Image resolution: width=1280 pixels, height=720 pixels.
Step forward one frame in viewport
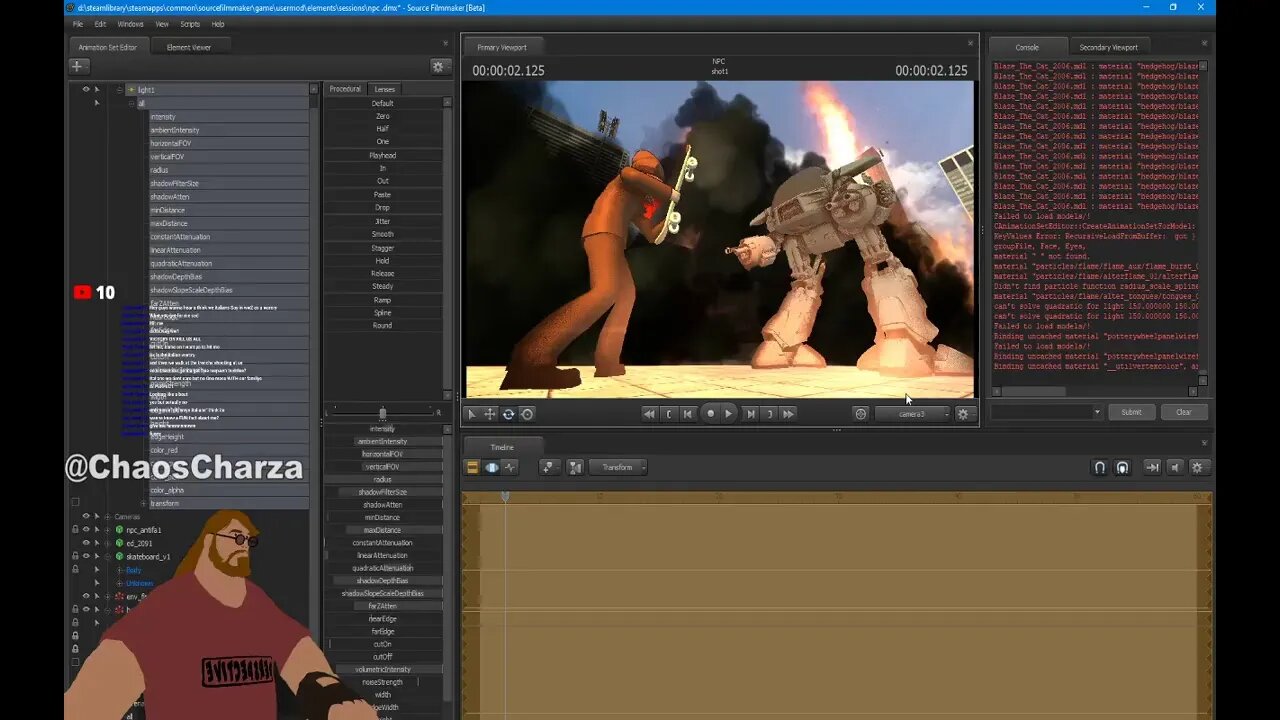point(750,414)
